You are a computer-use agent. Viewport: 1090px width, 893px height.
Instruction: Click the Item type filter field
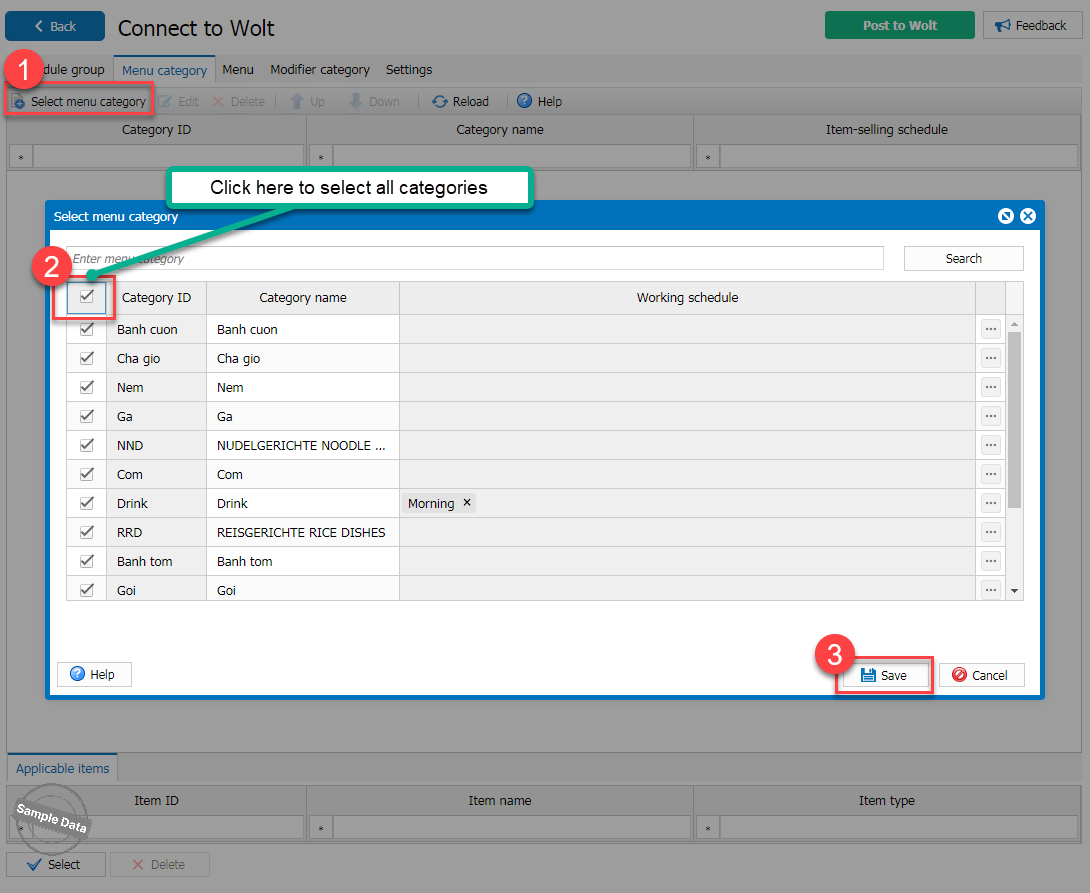click(899, 828)
